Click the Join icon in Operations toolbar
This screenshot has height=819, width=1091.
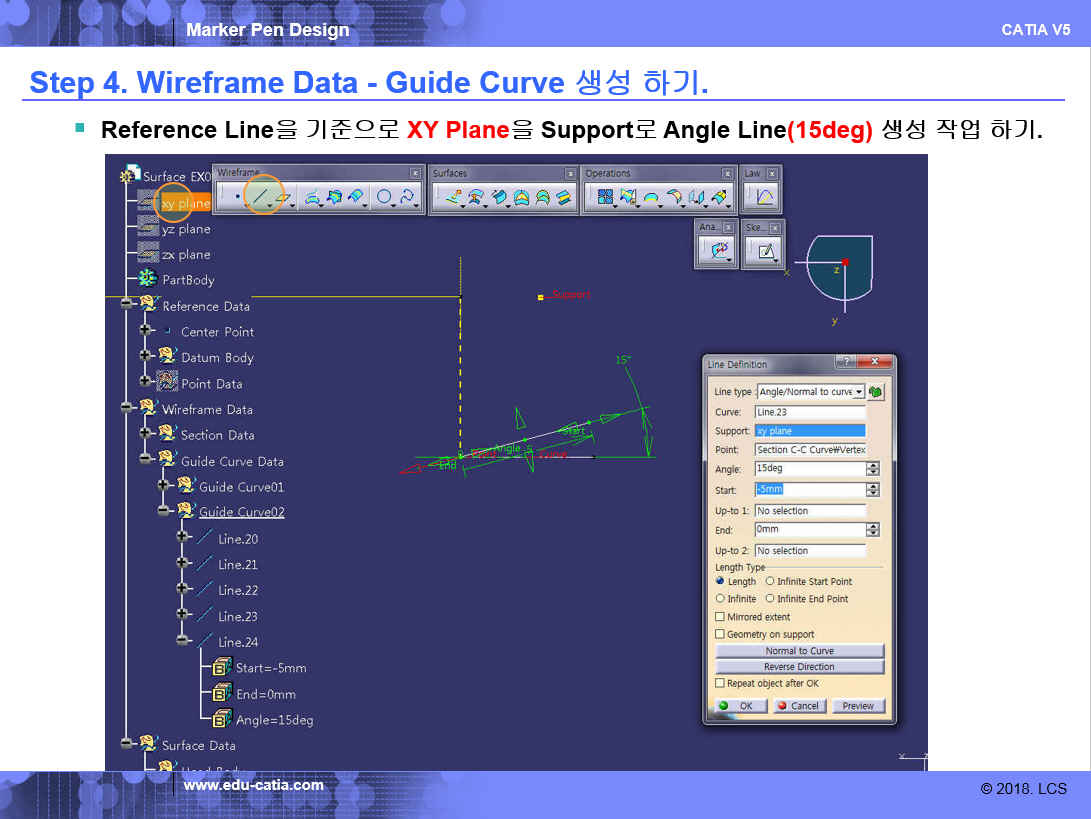[x=604, y=198]
